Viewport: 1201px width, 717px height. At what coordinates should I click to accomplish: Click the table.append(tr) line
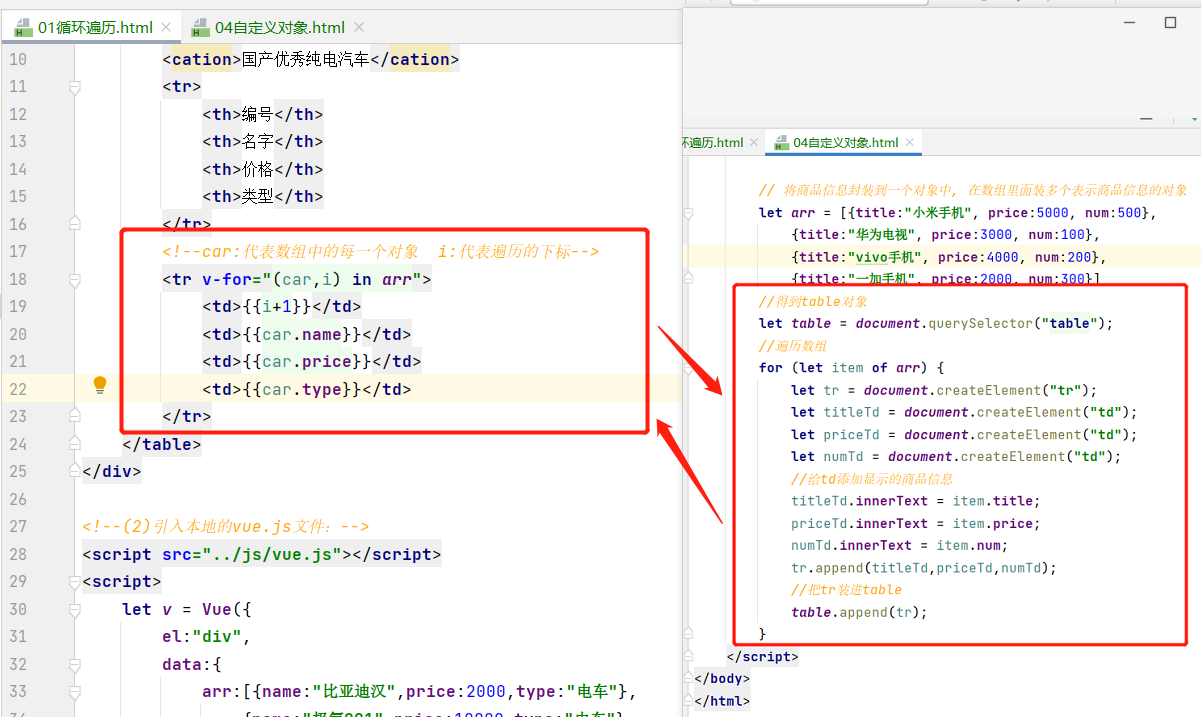point(859,612)
